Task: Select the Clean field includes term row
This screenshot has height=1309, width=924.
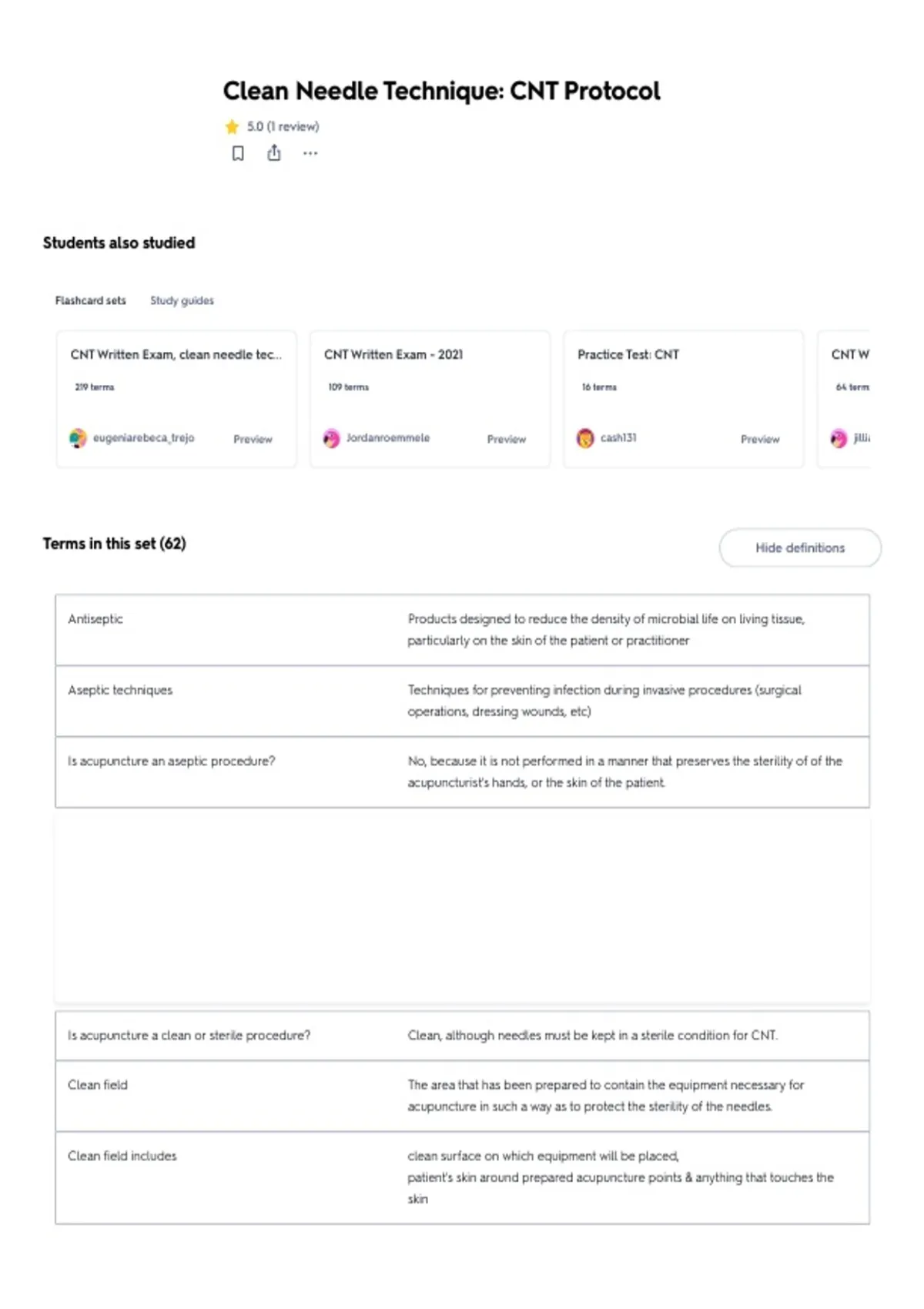Action: 462,1177
